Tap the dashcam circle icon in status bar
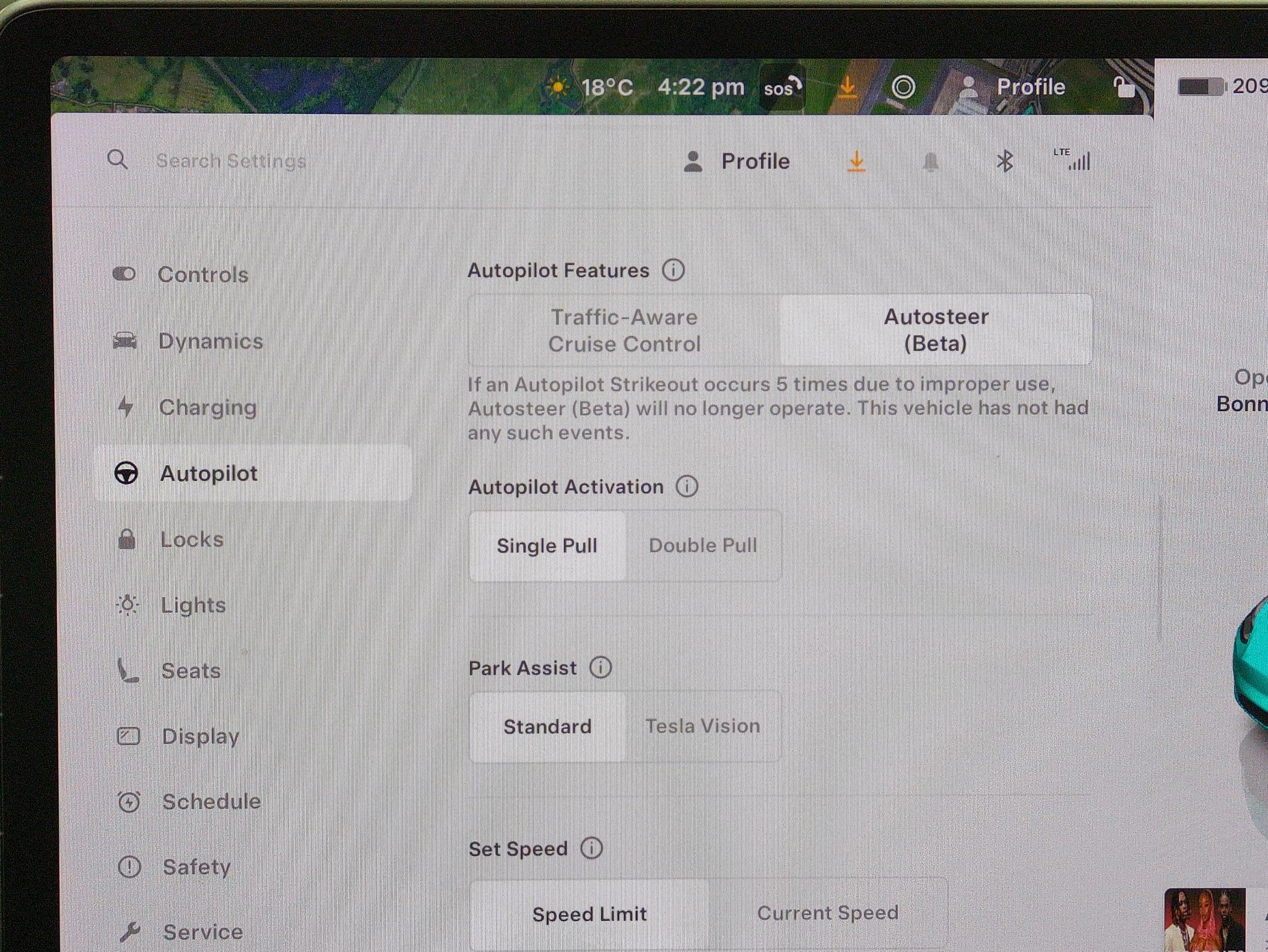This screenshot has width=1268, height=952. click(903, 87)
